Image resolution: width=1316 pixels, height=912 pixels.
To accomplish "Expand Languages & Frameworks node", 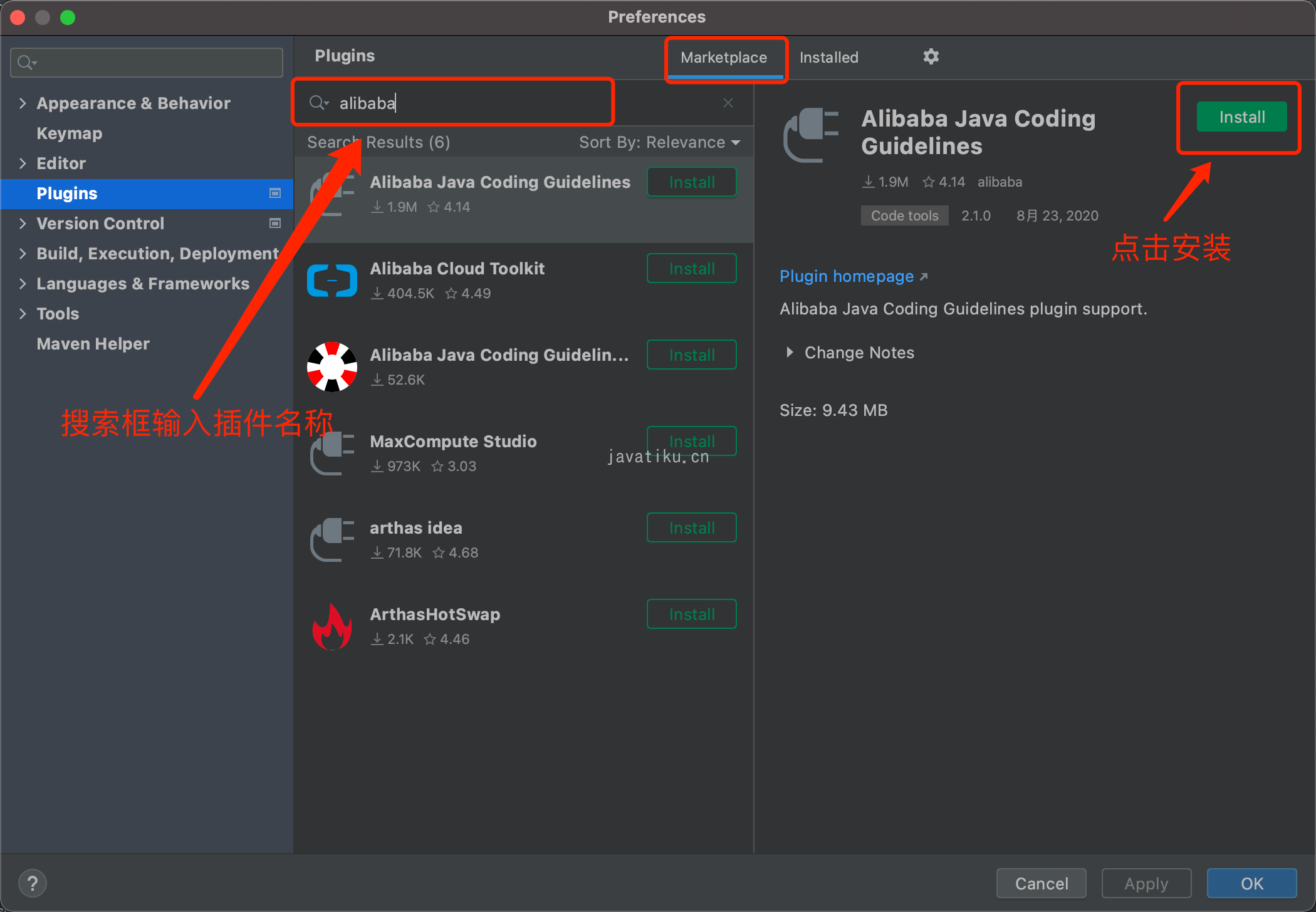I will (x=23, y=283).
